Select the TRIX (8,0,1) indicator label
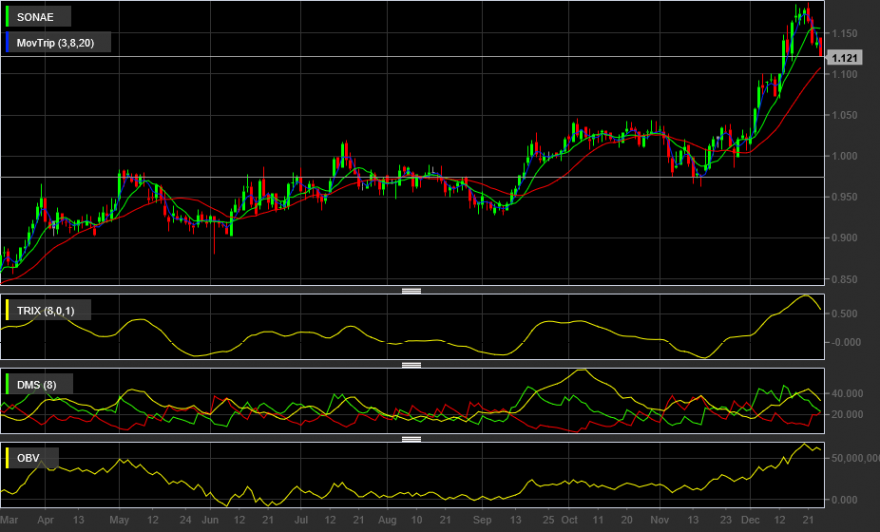Screen dimensions: 880x532 (x=45, y=311)
